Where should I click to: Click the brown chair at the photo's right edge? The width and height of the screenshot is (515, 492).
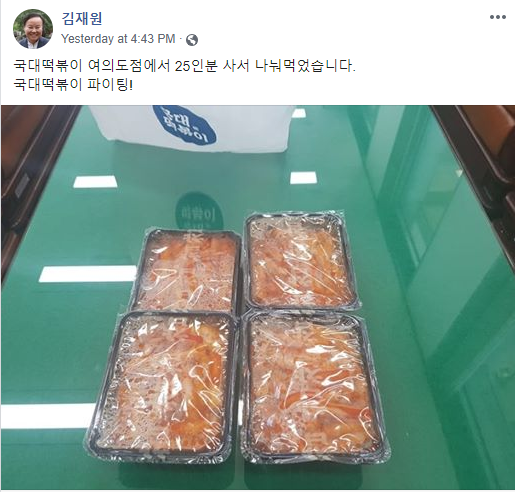click(483, 173)
